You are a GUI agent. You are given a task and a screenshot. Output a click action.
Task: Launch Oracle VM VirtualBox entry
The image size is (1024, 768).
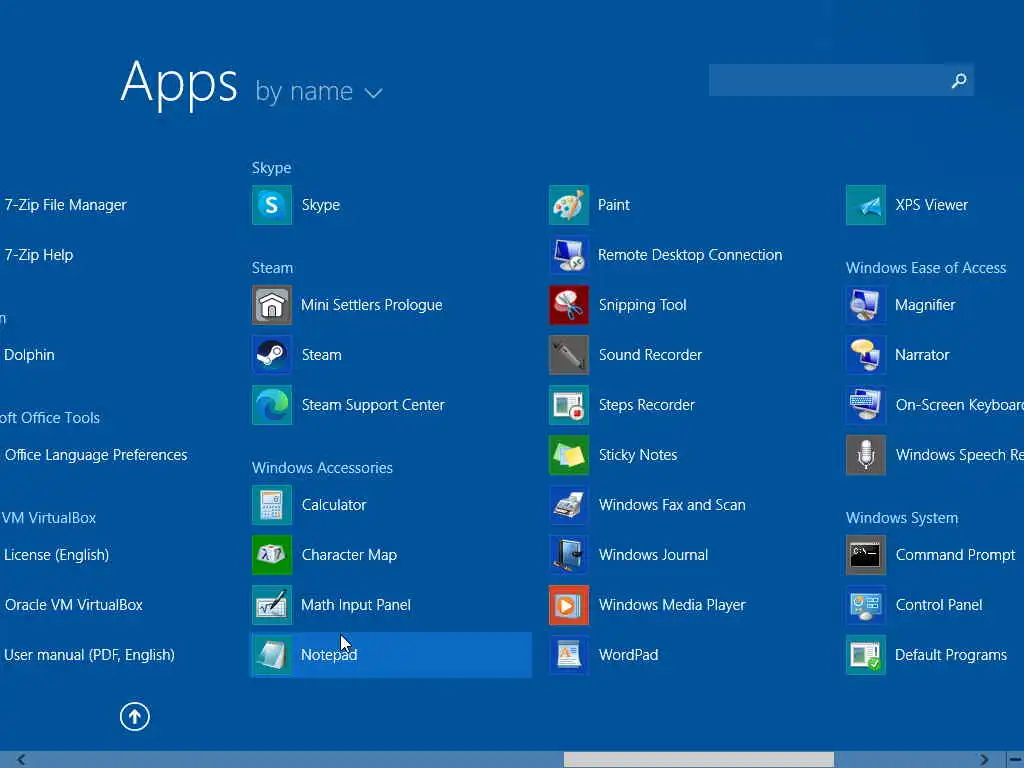(x=73, y=605)
